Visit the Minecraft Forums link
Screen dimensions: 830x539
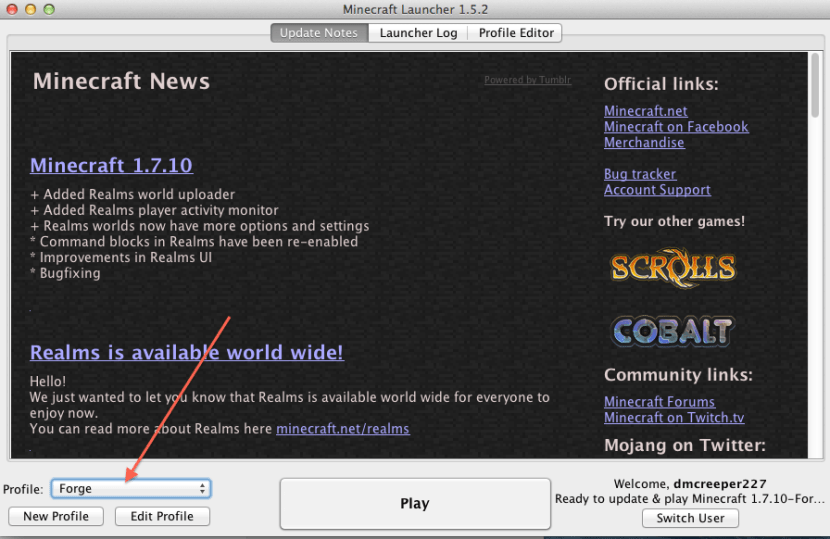pyautogui.click(x=659, y=402)
